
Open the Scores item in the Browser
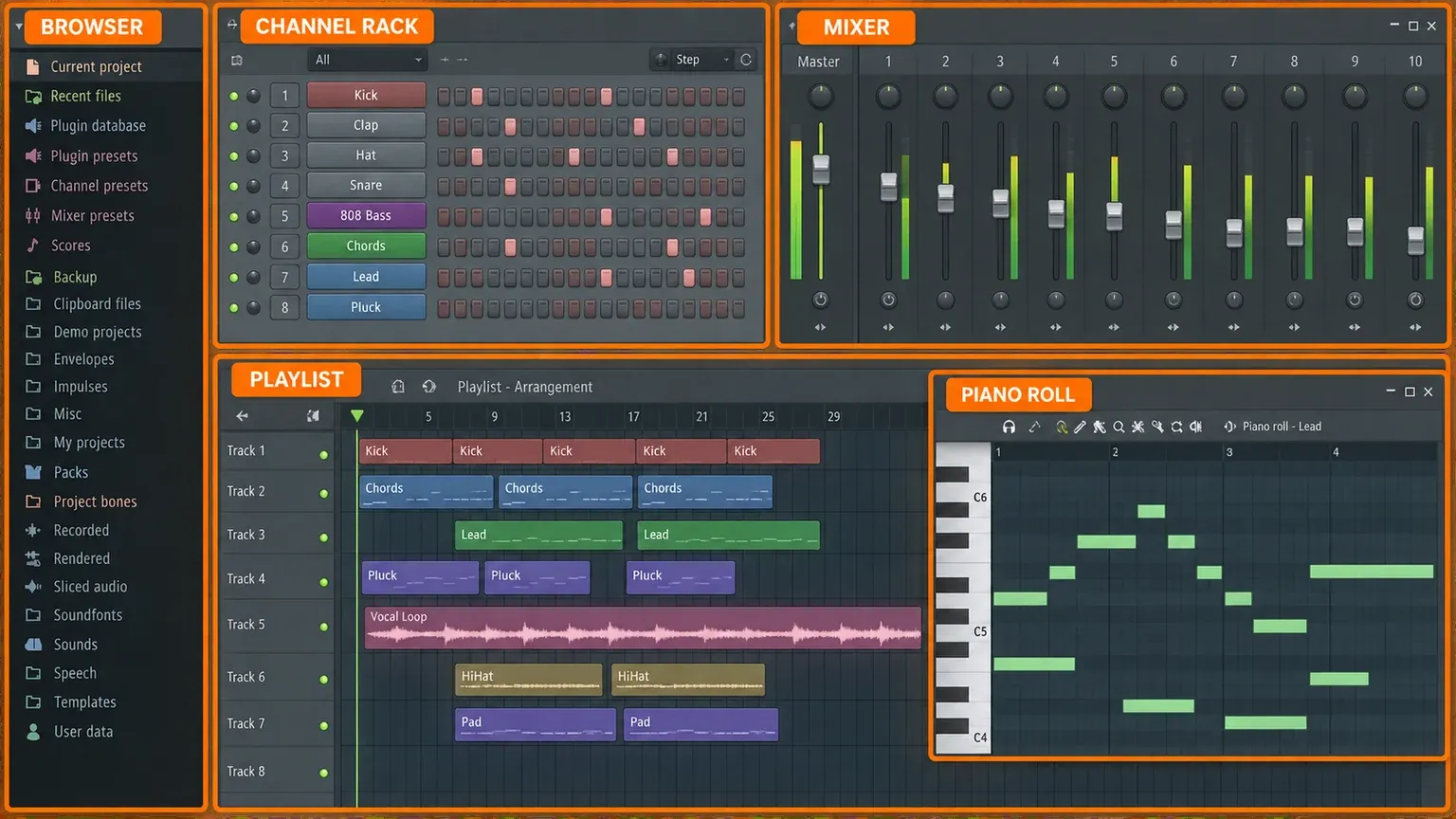point(70,246)
